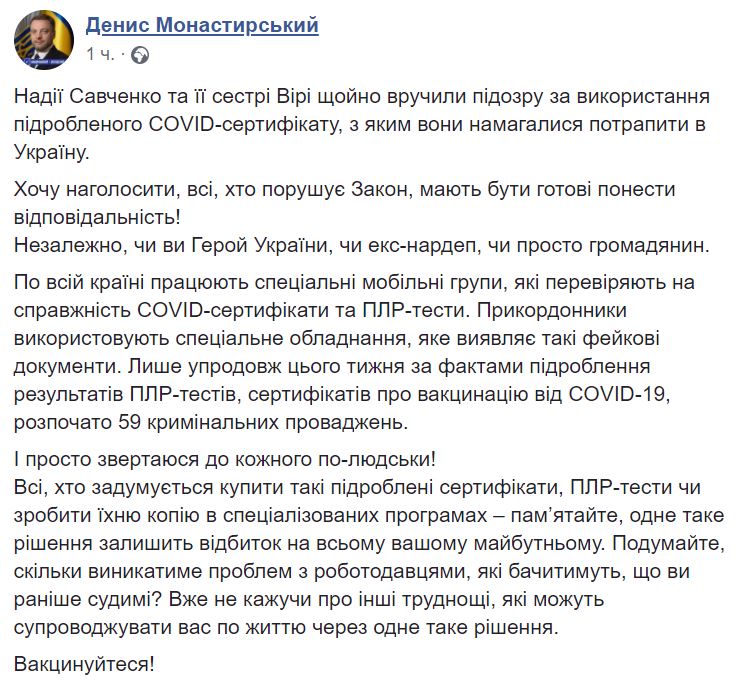Image resolution: width=737 pixels, height=691 pixels.
Task: Click the public audience globe icon
Action: (140, 54)
